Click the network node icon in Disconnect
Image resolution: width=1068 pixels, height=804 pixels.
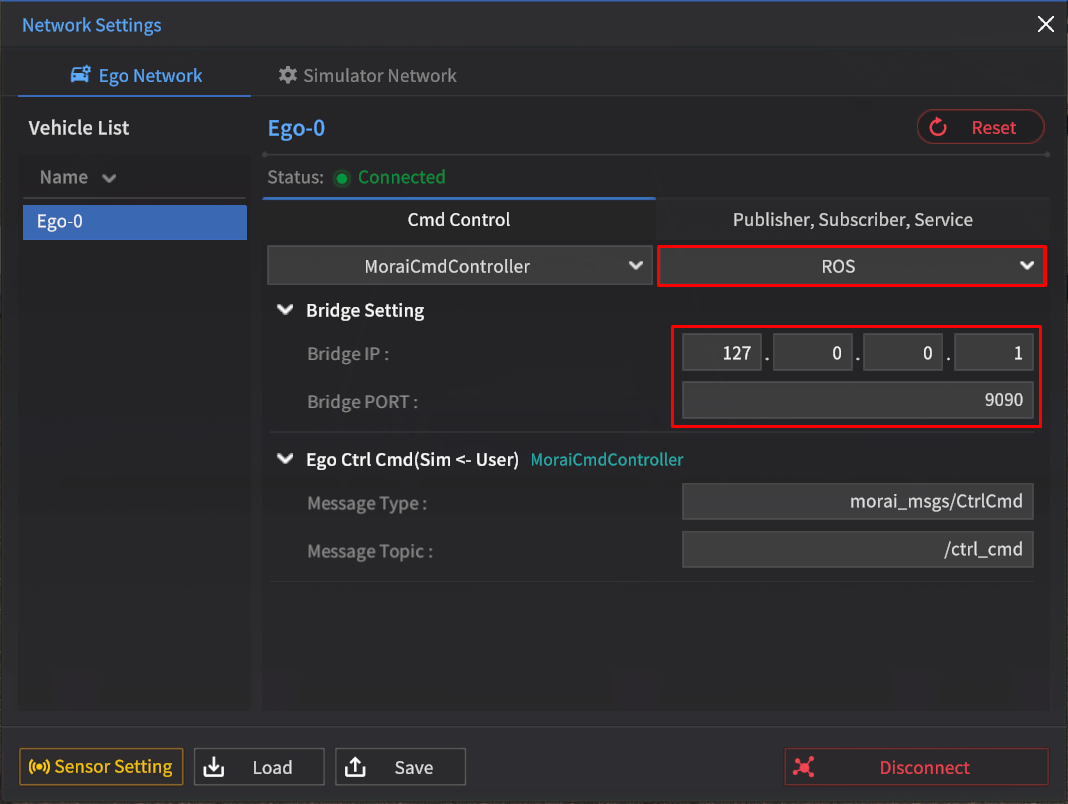coord(804,767)
